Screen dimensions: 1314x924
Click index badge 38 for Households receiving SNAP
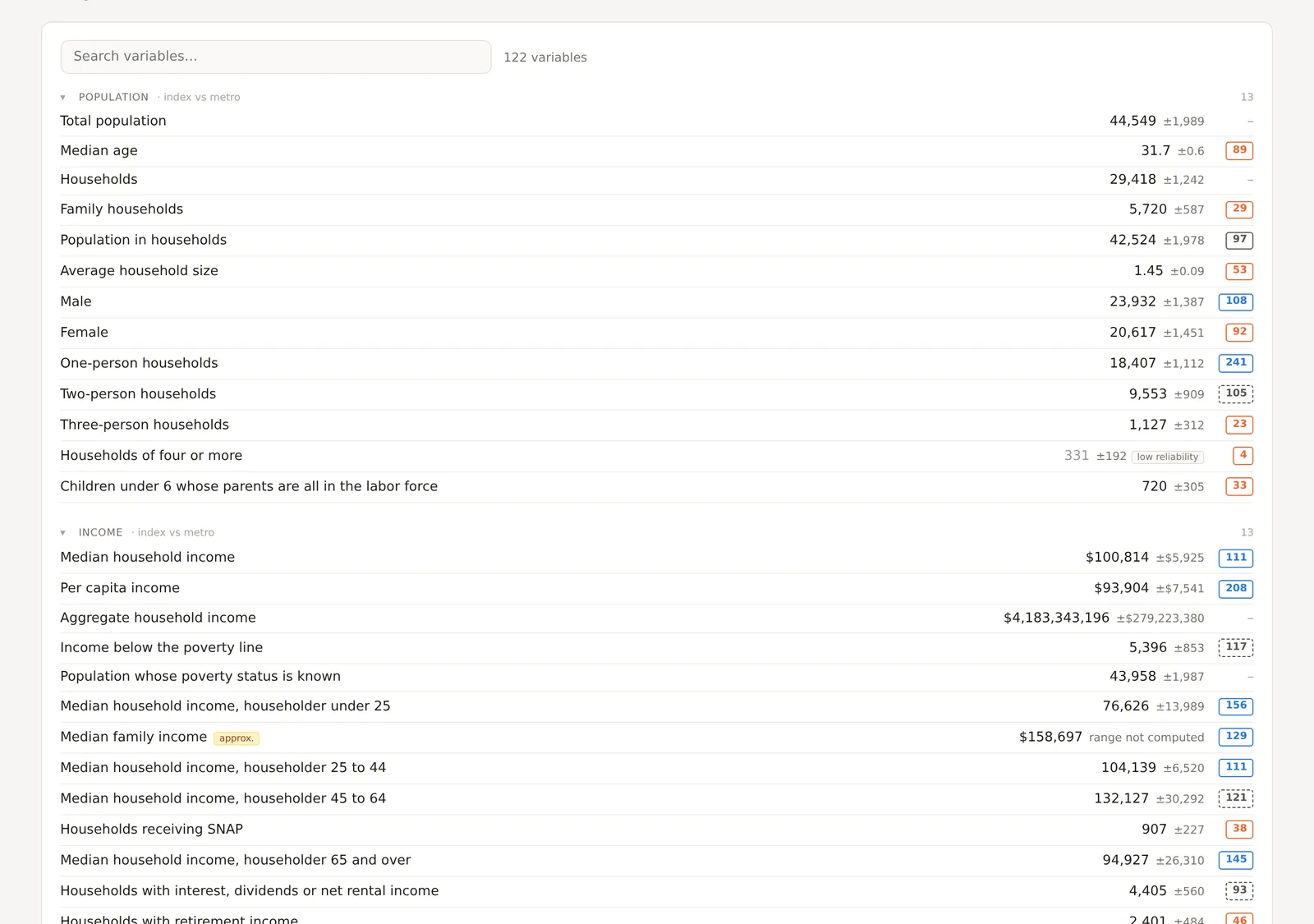[1239, 829]
